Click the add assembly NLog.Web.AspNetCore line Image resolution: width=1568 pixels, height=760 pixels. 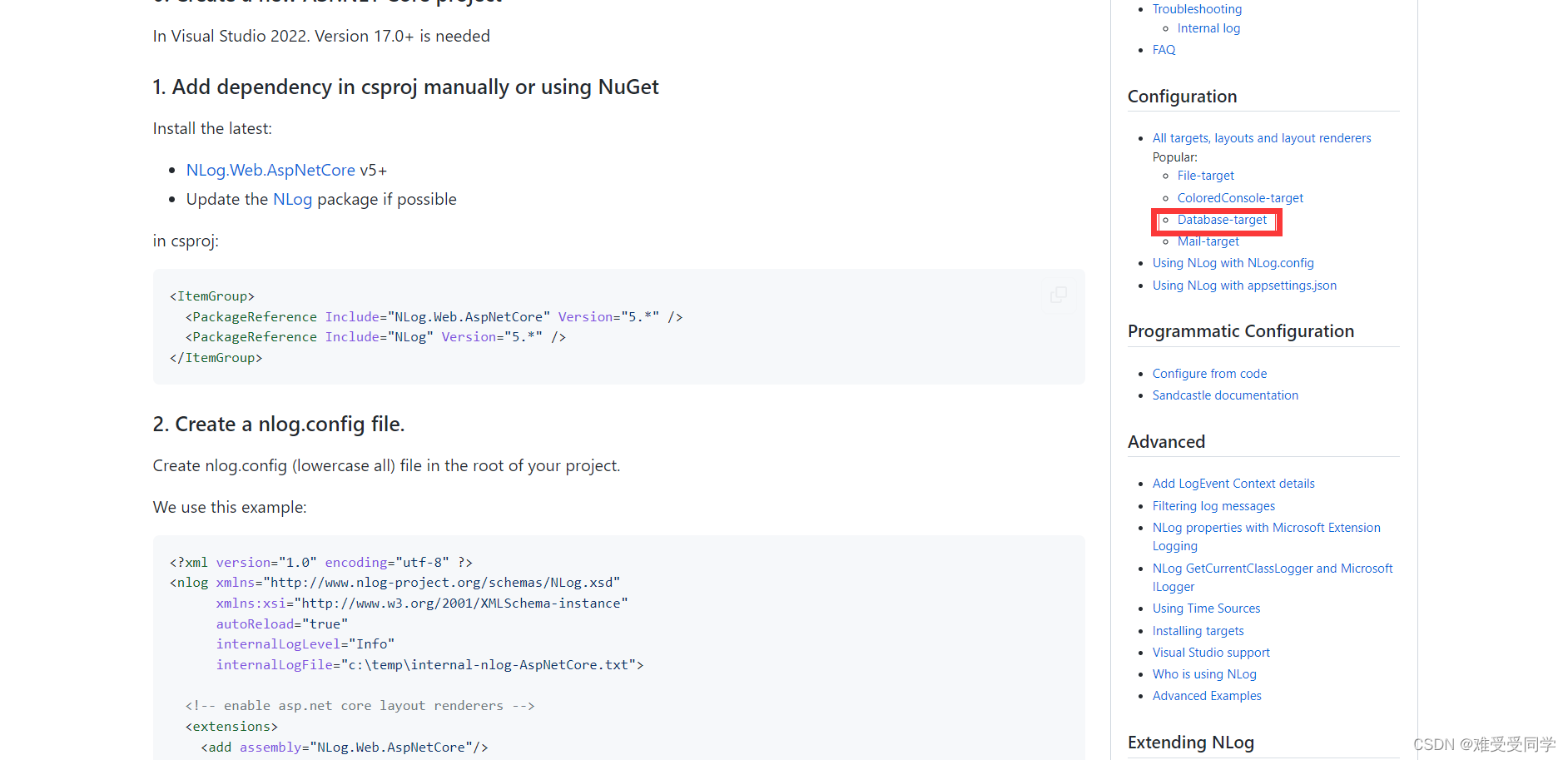click(x=345, y=748)
